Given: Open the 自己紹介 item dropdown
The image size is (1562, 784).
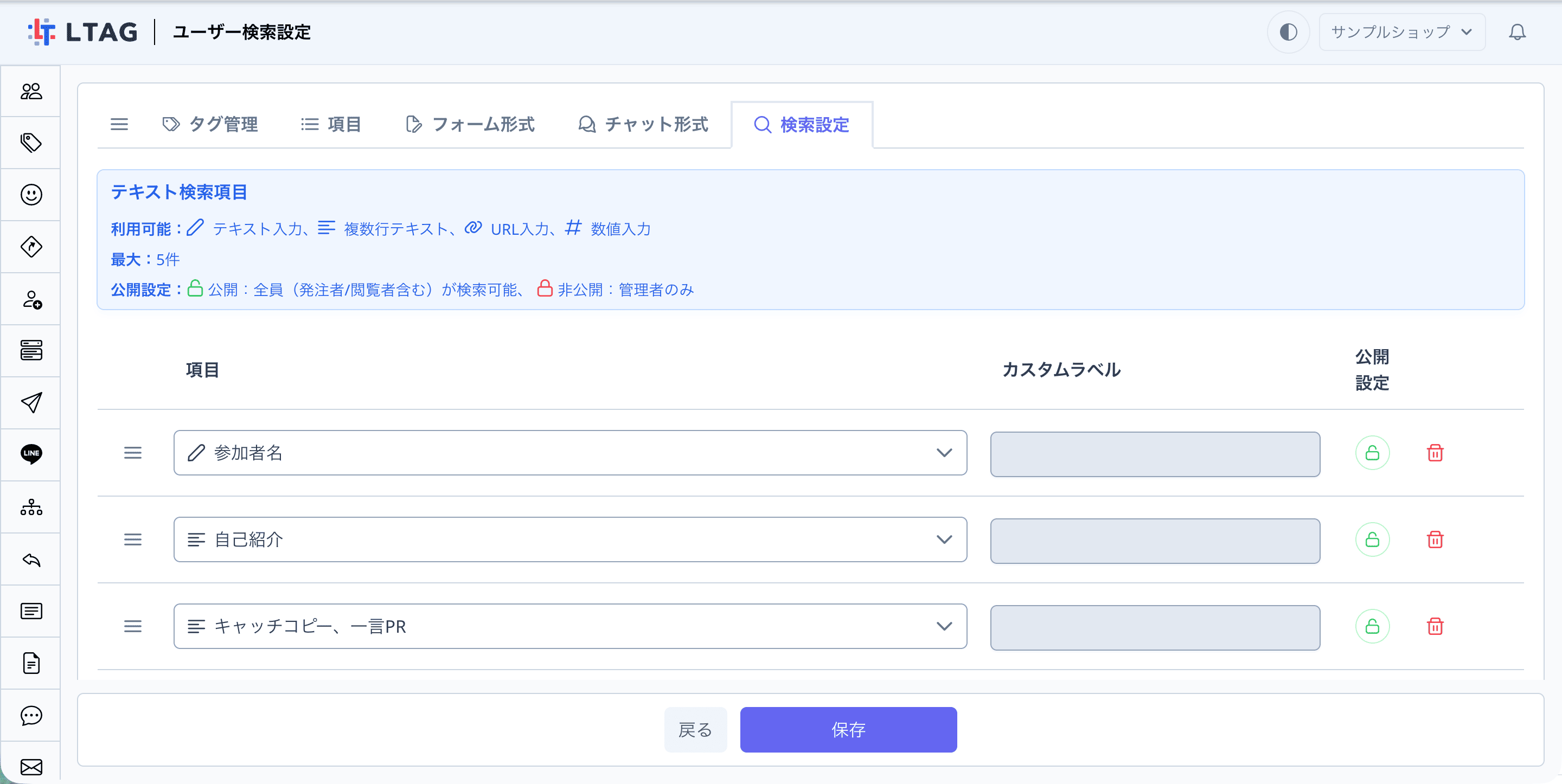Looking at the screenshot, I should (x=570, y=539).
